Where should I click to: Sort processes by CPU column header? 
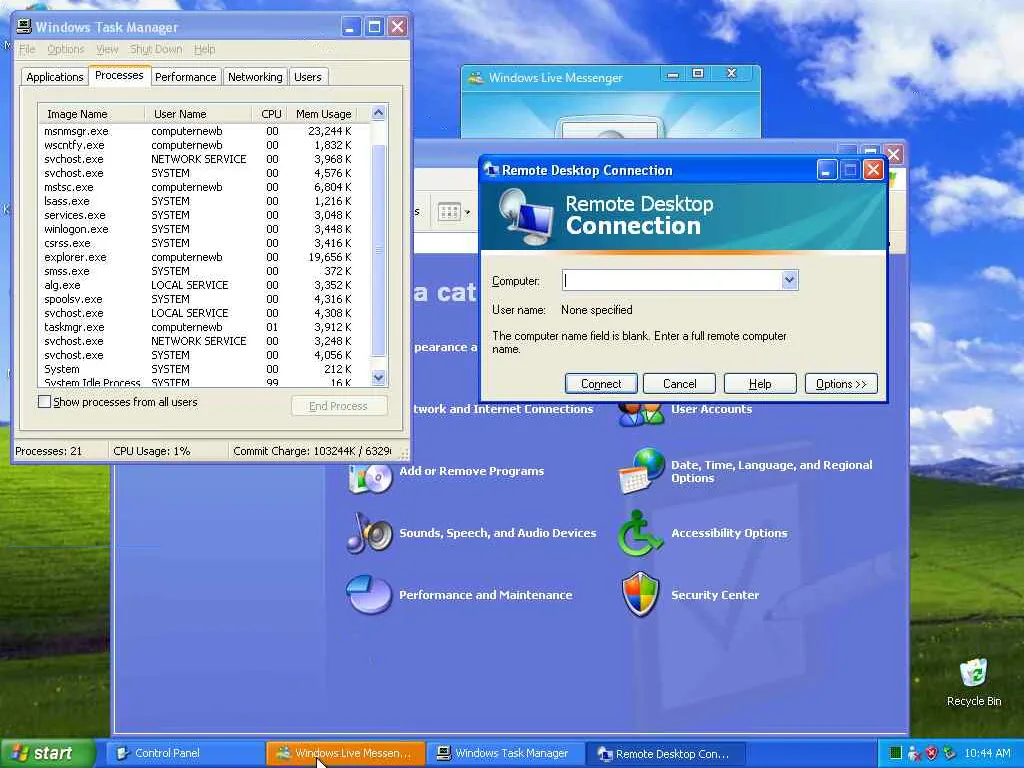coord(269,114)
